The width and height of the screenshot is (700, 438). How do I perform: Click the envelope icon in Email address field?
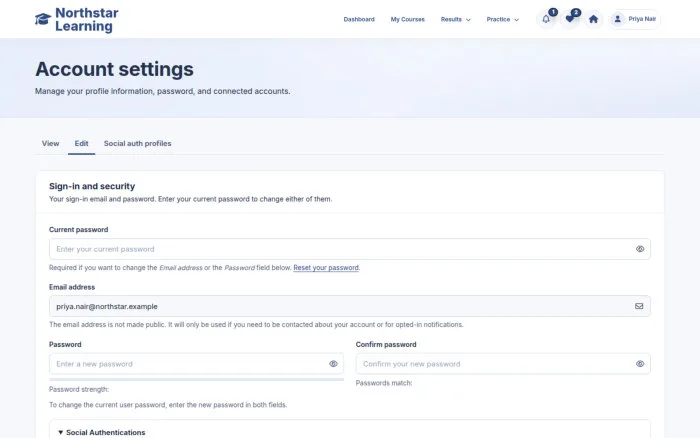(x=639, y=306)
